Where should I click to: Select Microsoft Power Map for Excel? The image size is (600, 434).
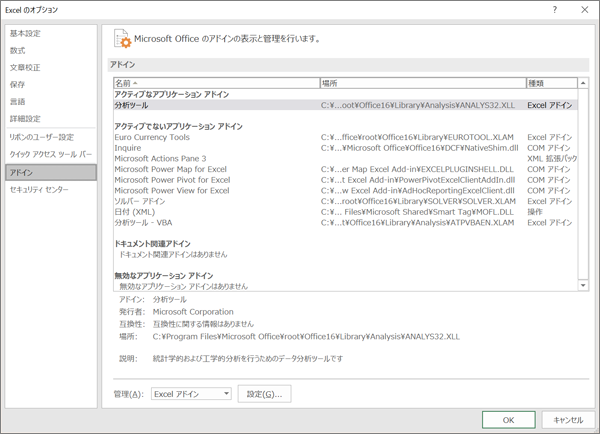346,169
